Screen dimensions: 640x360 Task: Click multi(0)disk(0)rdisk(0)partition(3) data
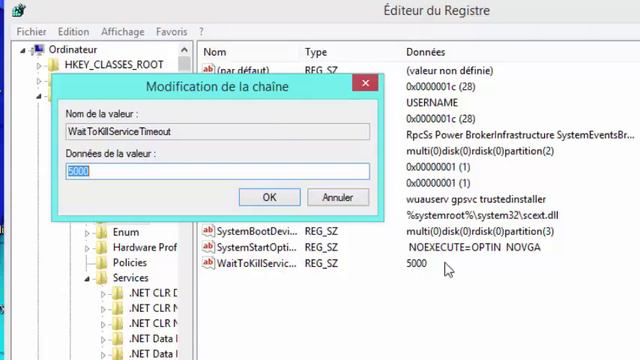pos(480,231)
